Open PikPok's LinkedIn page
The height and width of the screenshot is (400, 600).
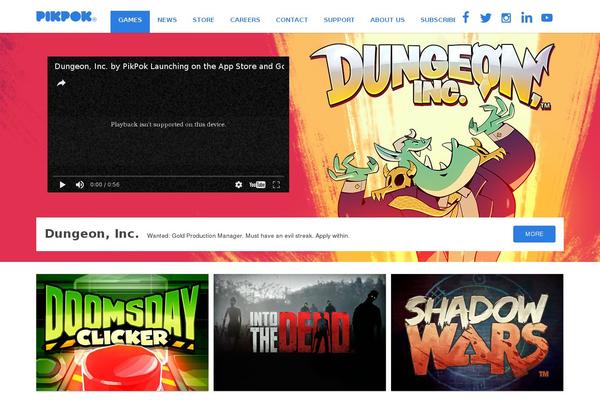tap(527, 18)
